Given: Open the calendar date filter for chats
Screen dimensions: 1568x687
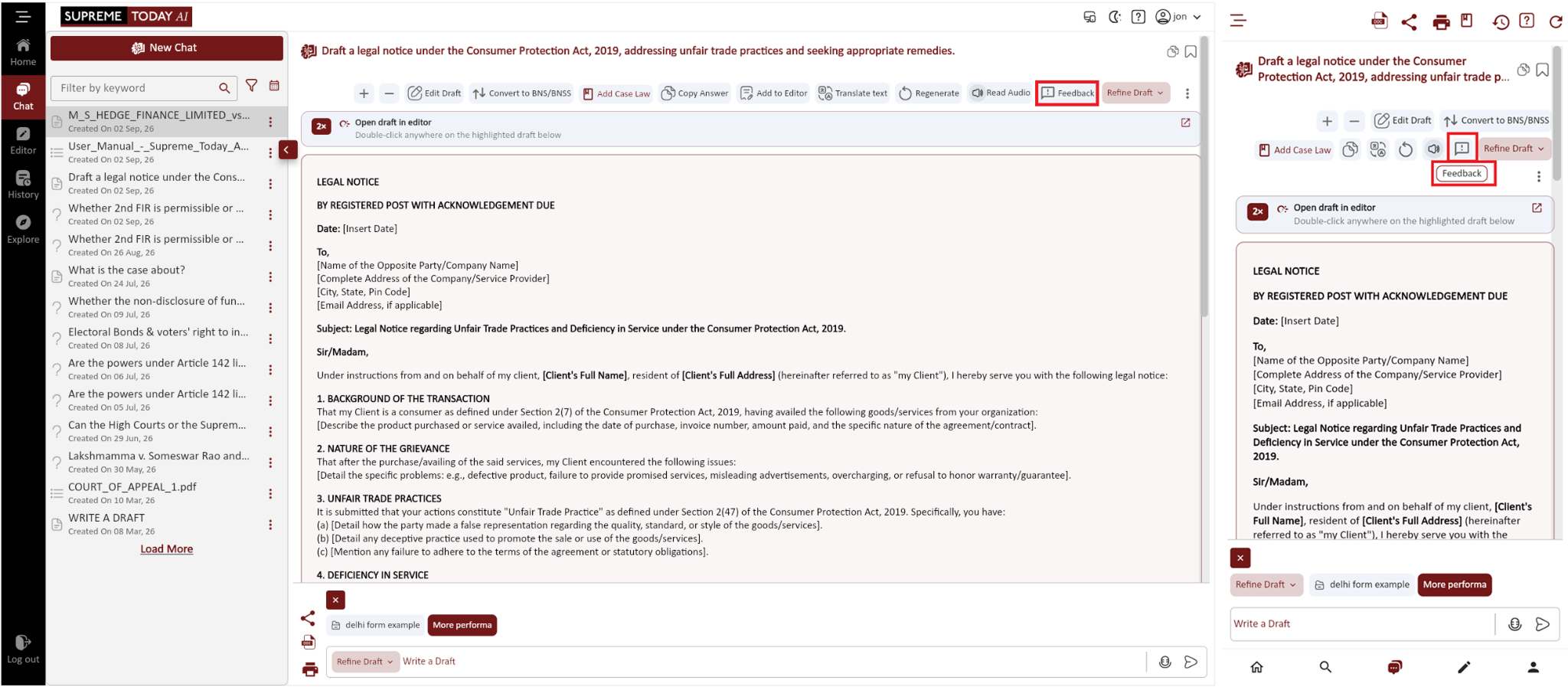Looking at the screenshot, I should (274, 86).
